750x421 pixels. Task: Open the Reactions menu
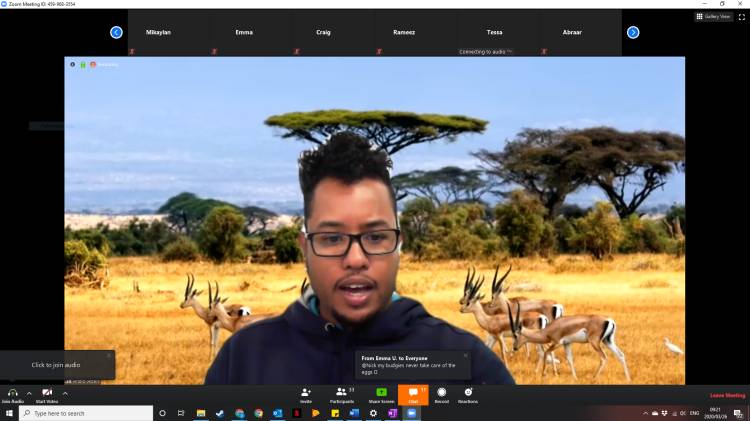click(x=467, y=394)
